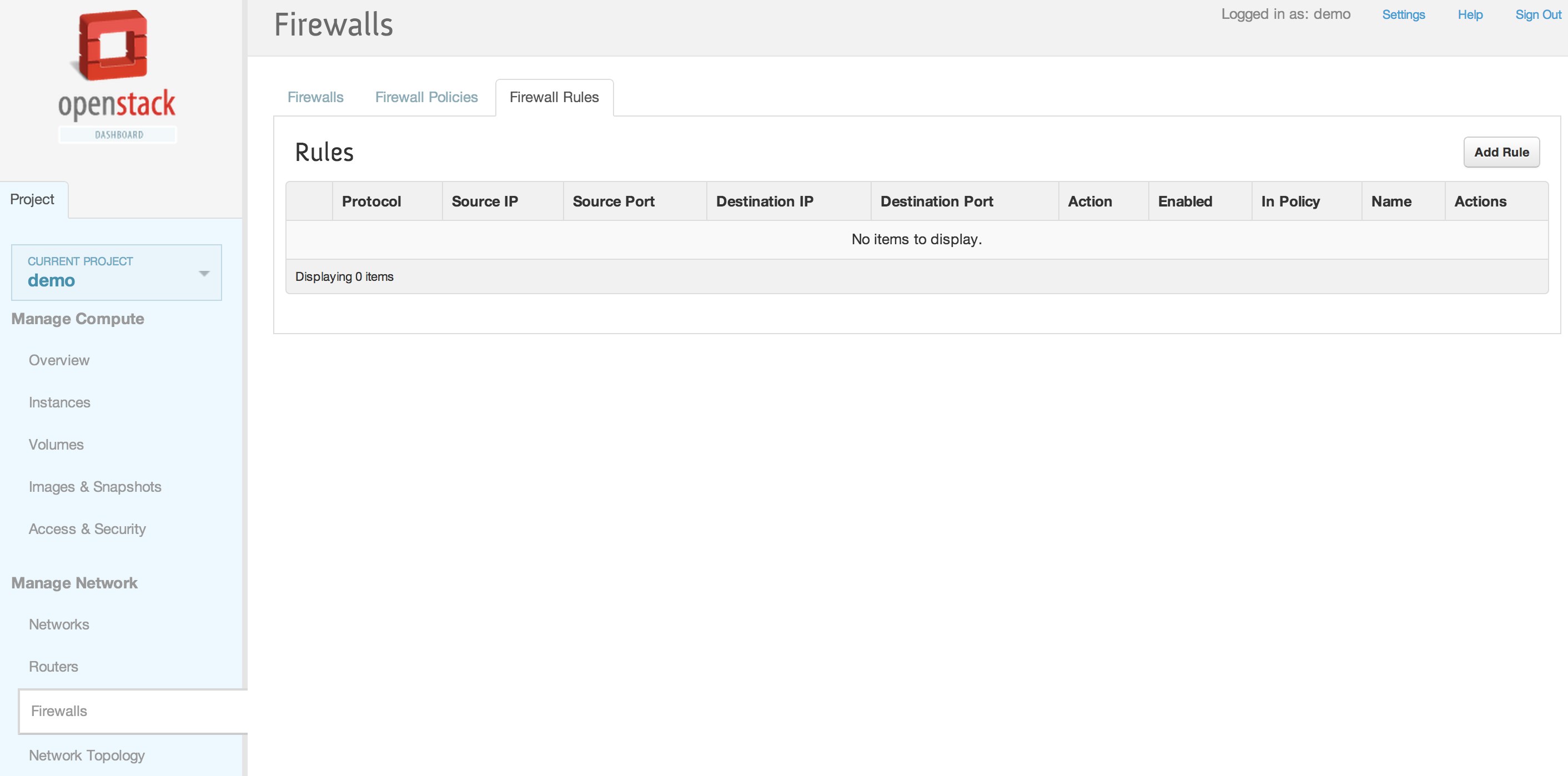Click Firewalls in the sidebar
The image size is (1568, 776).
click(59, 711)
